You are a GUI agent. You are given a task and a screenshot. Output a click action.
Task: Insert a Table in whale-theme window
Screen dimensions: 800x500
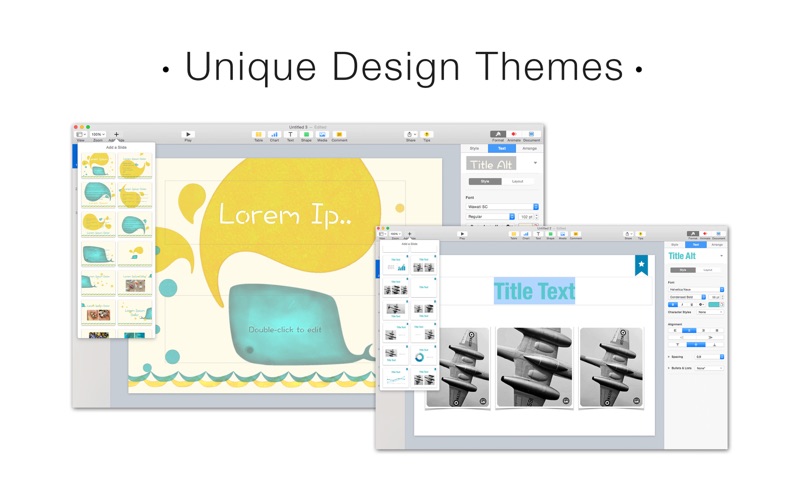tap(259, 135)
